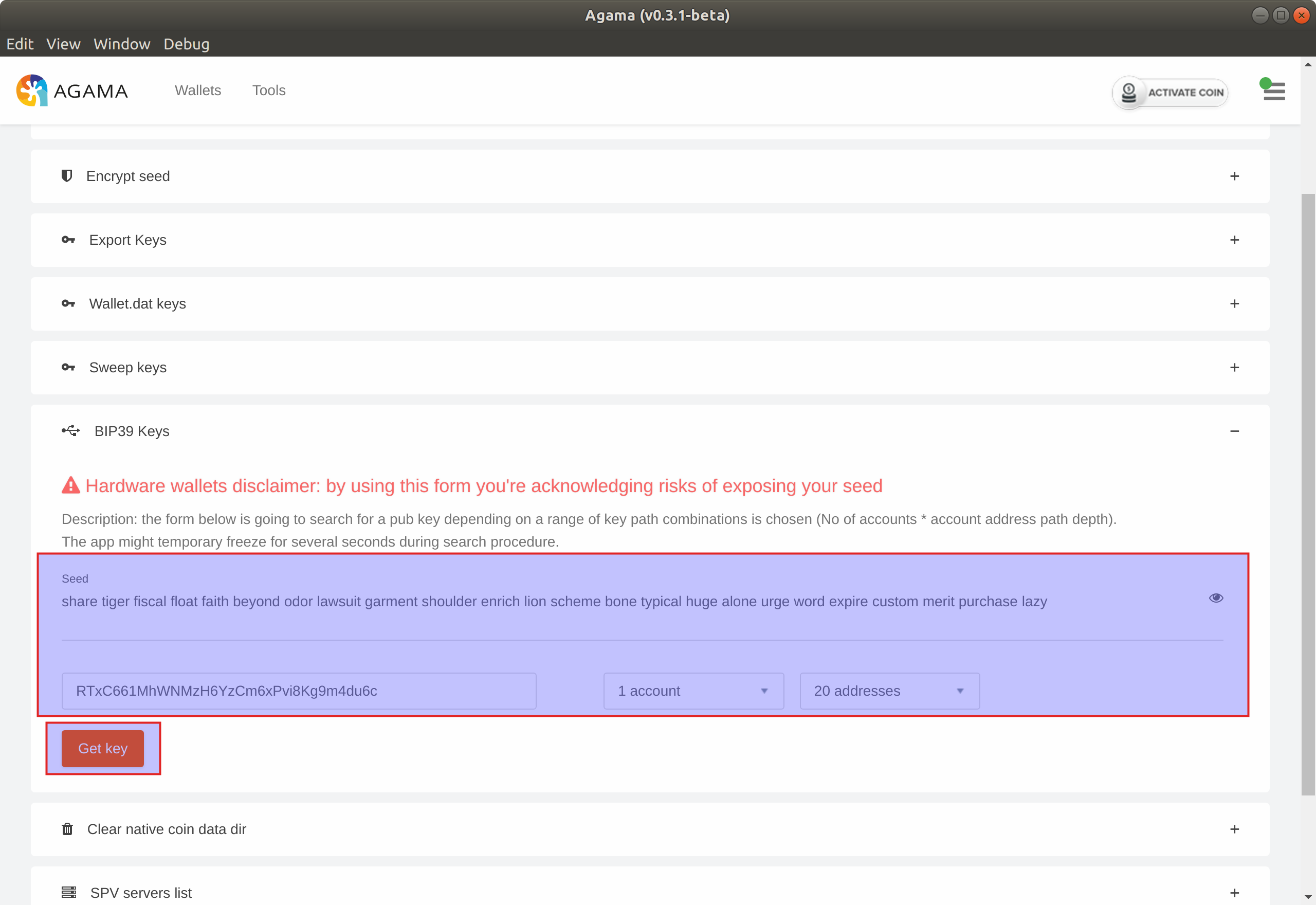Open the hamburger menu icon
Image resolution: width=1316 pixels, height=905 pixels.
tap(1274, 92)
